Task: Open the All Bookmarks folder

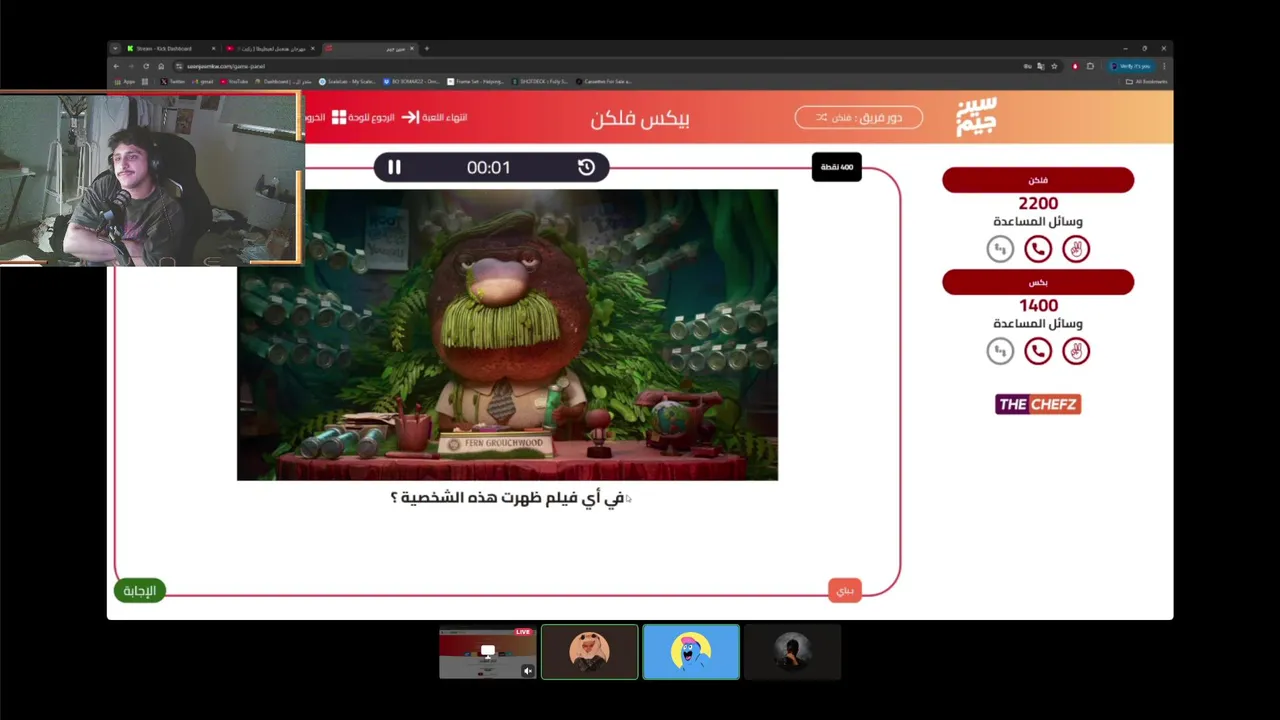Action: click(x=1146, y=81)
